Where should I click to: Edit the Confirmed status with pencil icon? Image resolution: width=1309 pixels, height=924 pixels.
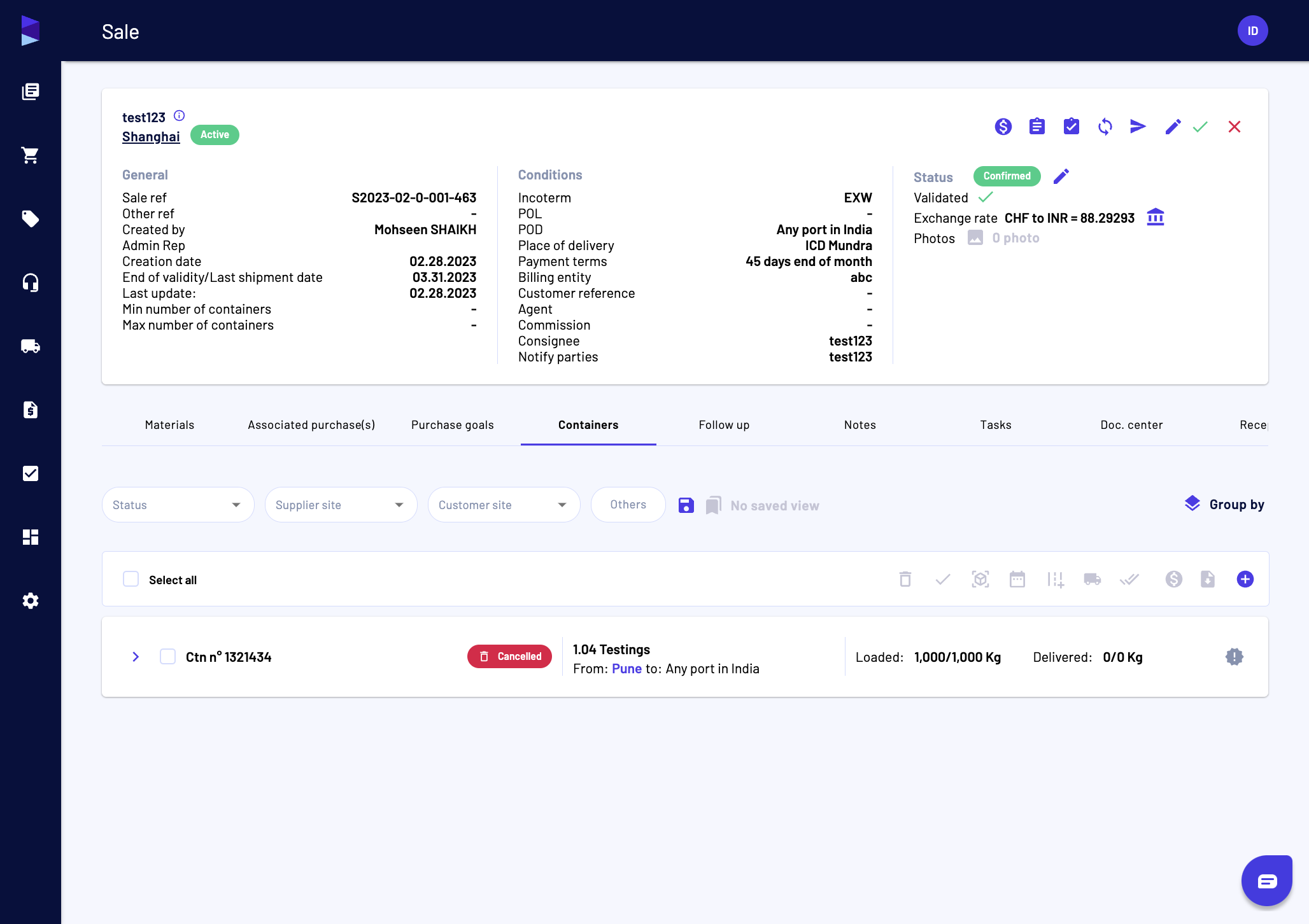coord(1061,176)
